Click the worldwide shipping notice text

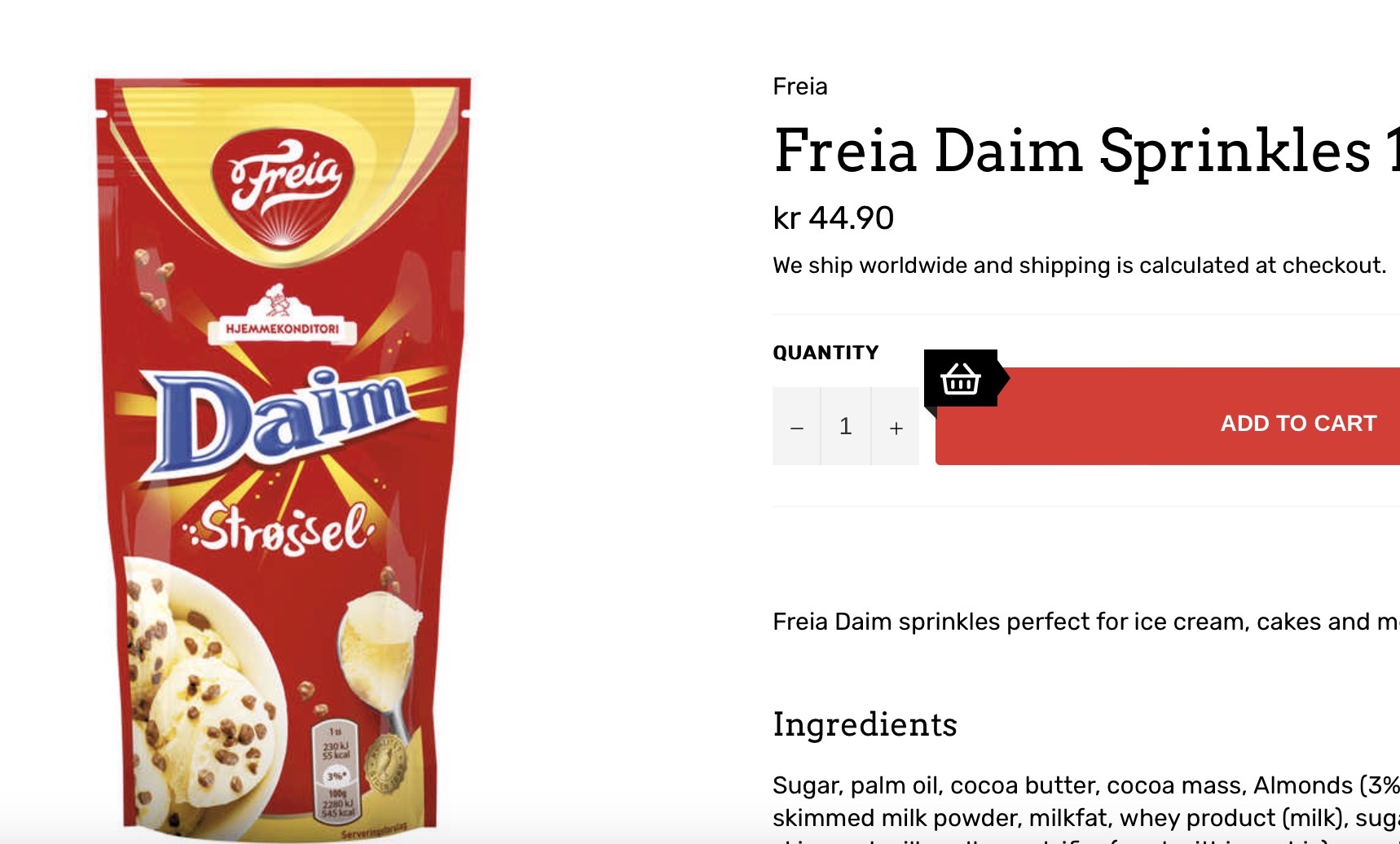click(1080, 266)
